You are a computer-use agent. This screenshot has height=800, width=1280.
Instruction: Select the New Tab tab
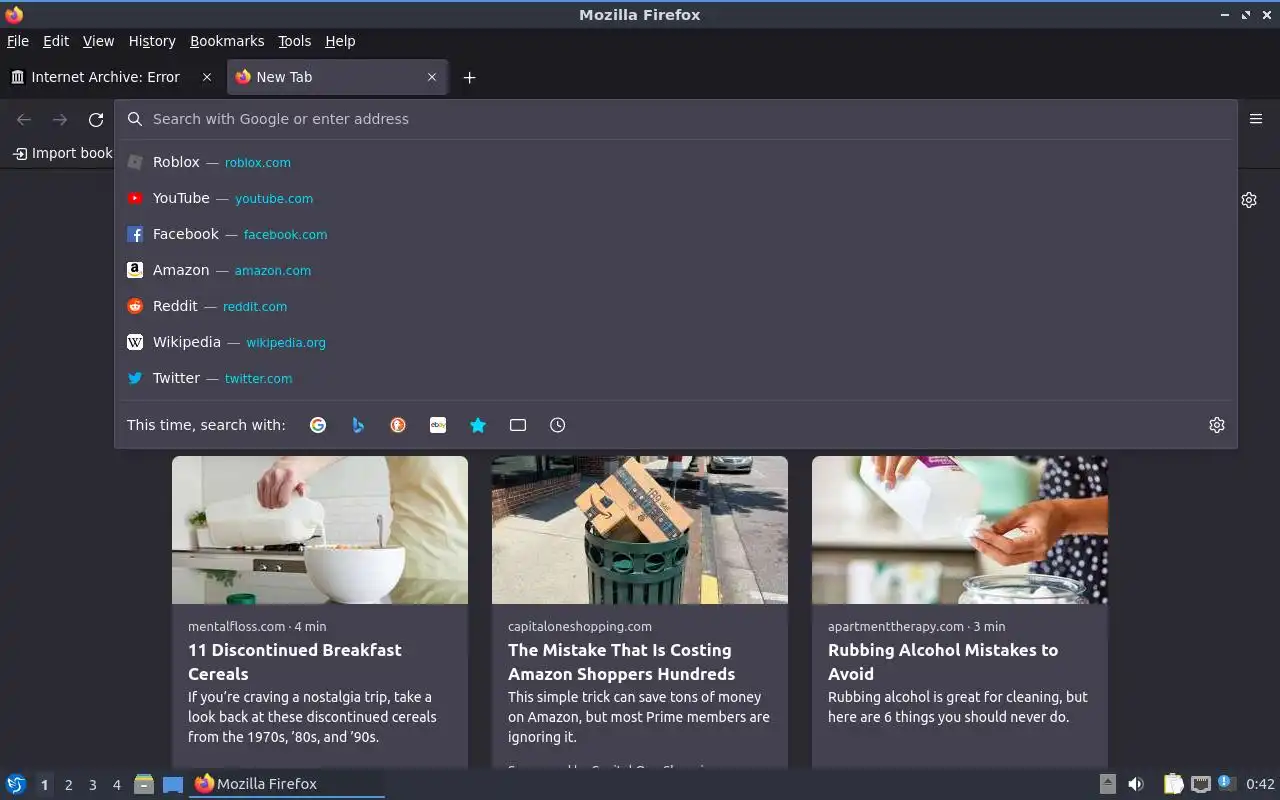point(337,77)
